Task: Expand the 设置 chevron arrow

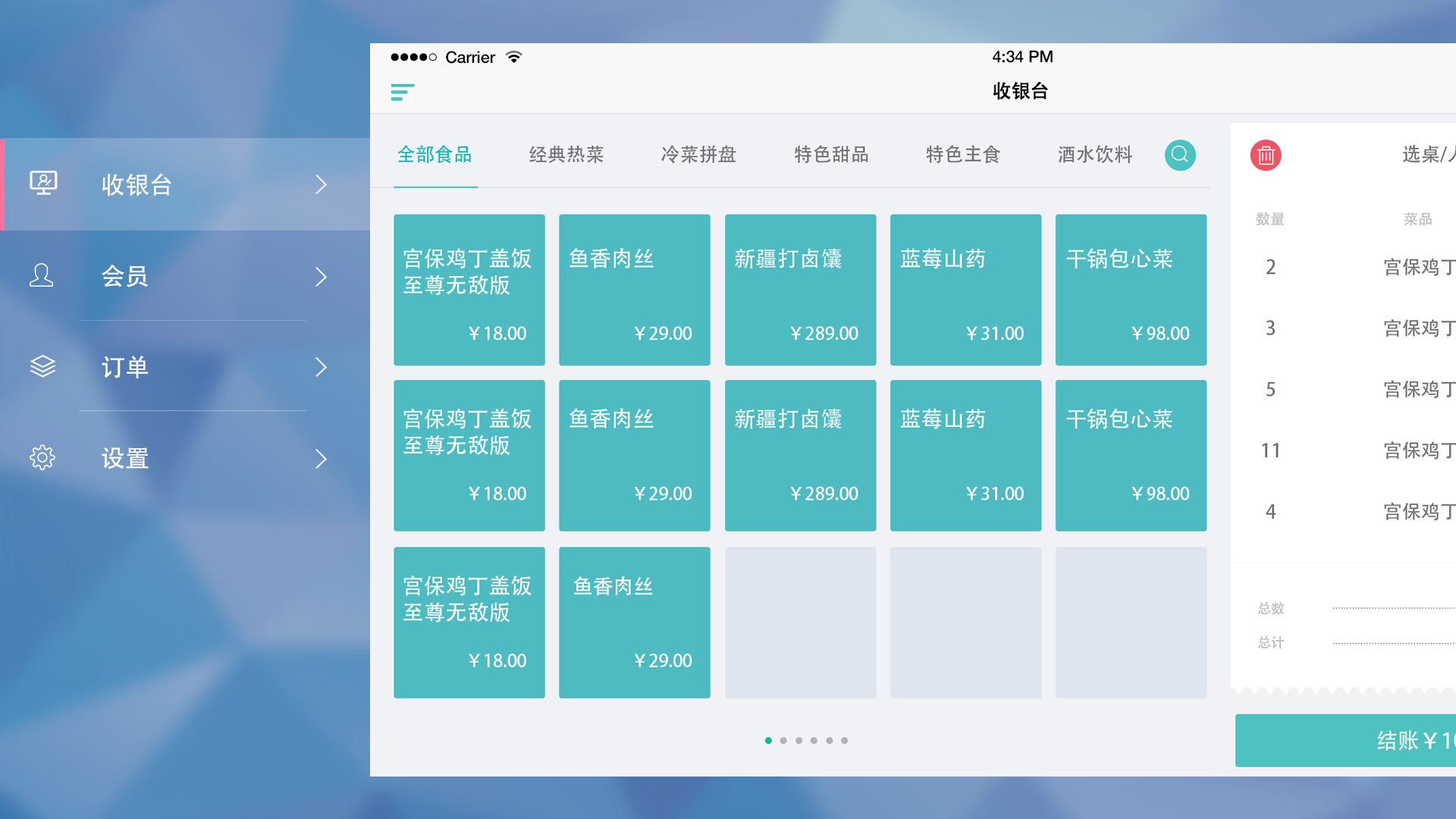Action: (321, 458)
